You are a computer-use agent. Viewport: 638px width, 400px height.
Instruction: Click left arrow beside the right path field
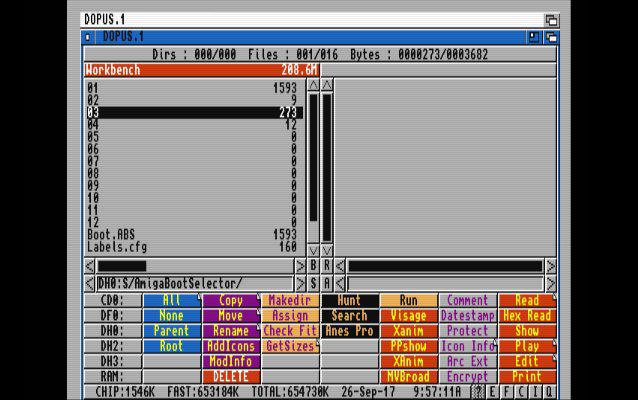(340, 284)
